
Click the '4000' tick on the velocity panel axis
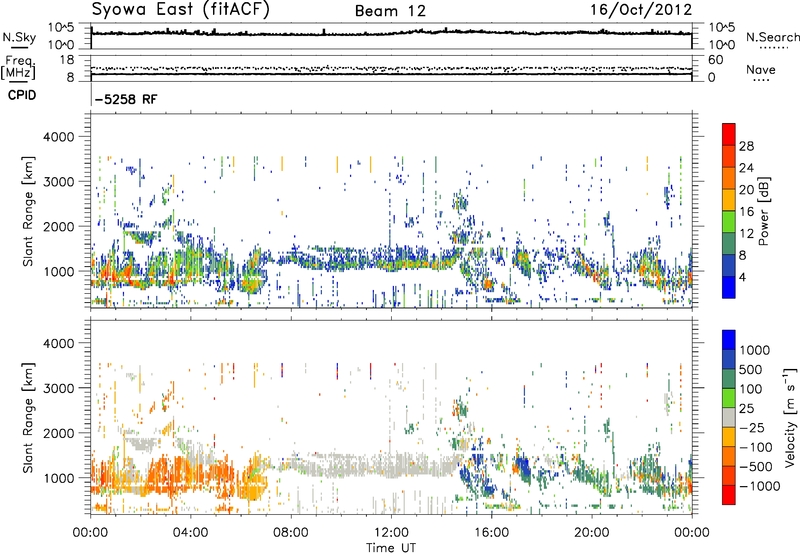[61, 343]
